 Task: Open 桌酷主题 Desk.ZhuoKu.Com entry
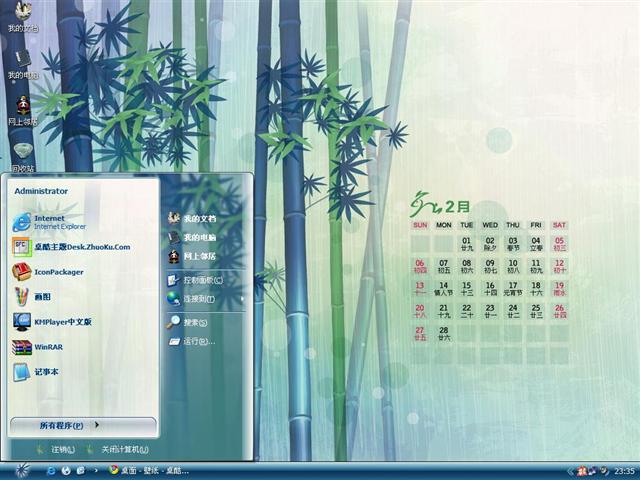coord(71,247)
